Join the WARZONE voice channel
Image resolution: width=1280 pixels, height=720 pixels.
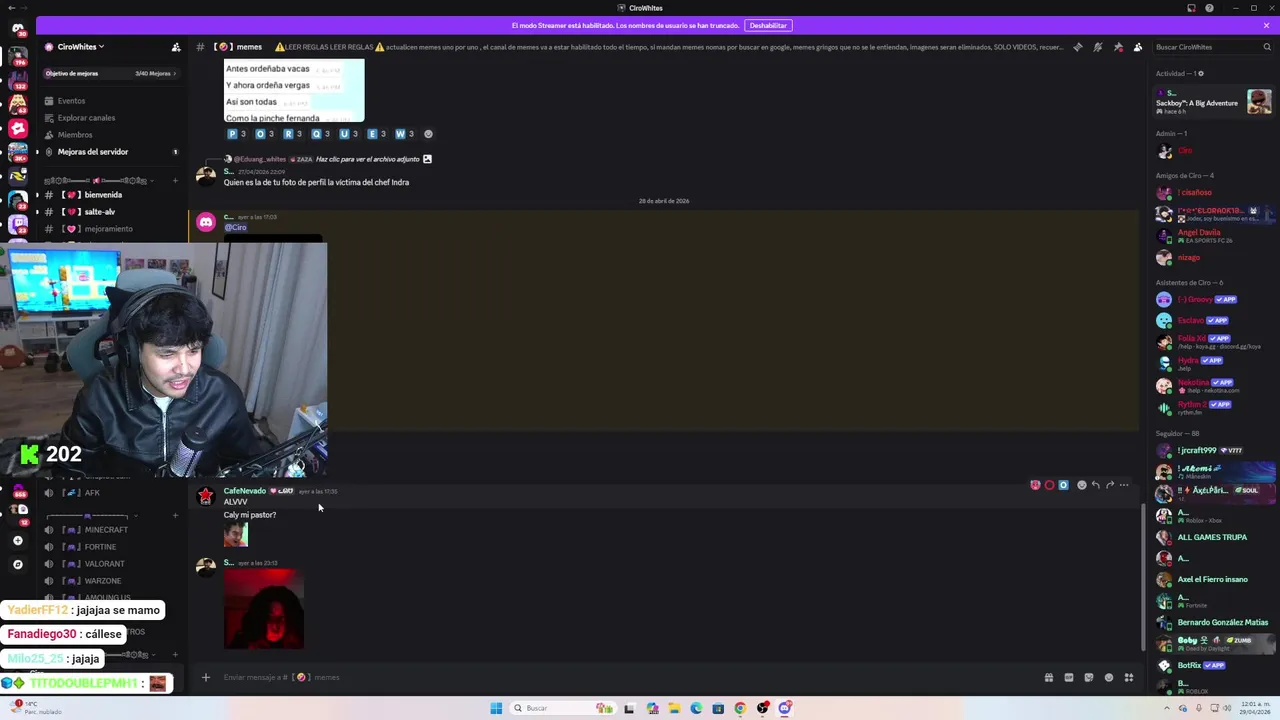pyautogui.click(x=110, y=581)
